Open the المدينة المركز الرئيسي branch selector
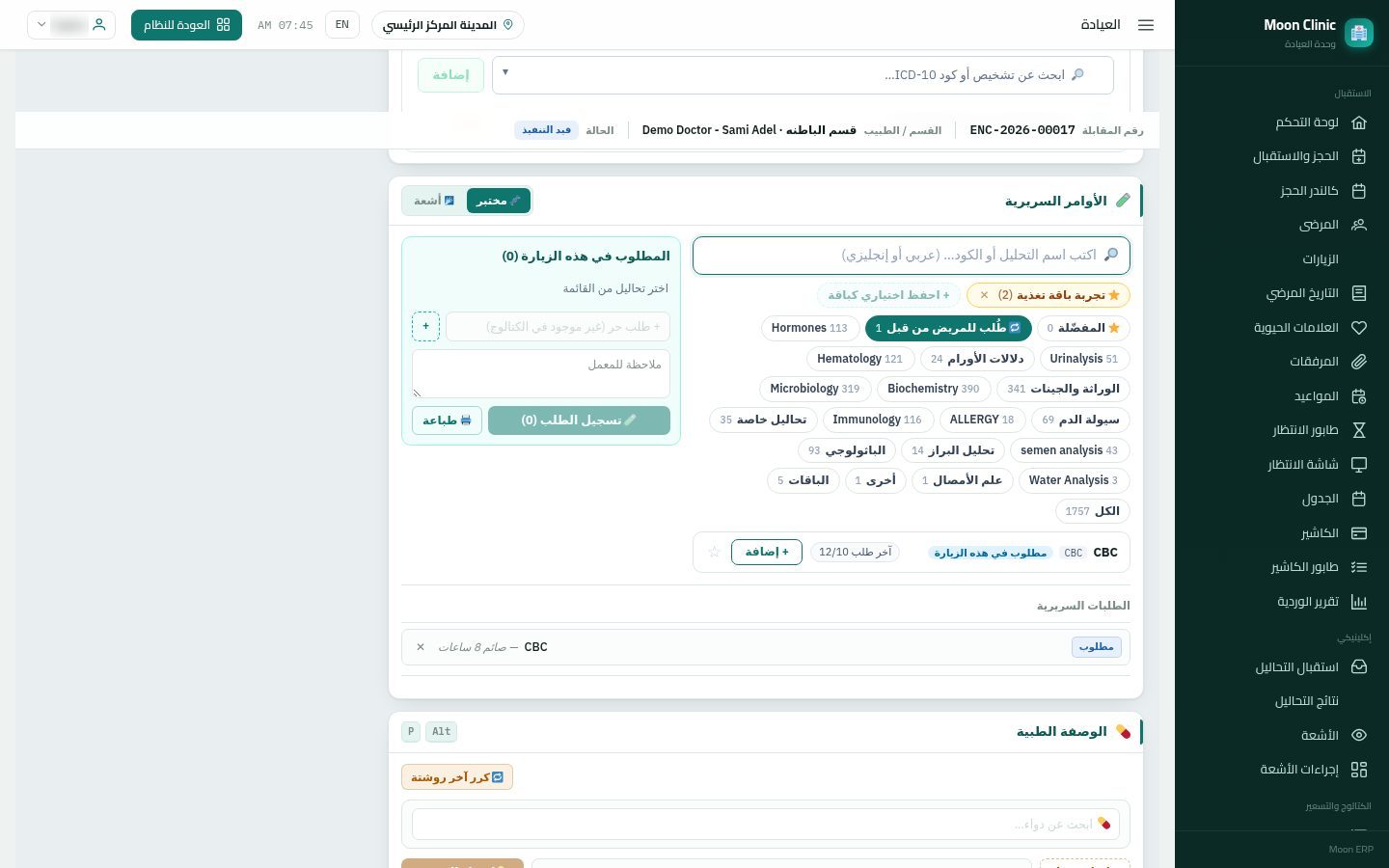1389x868 pixels. click(448, 25)
